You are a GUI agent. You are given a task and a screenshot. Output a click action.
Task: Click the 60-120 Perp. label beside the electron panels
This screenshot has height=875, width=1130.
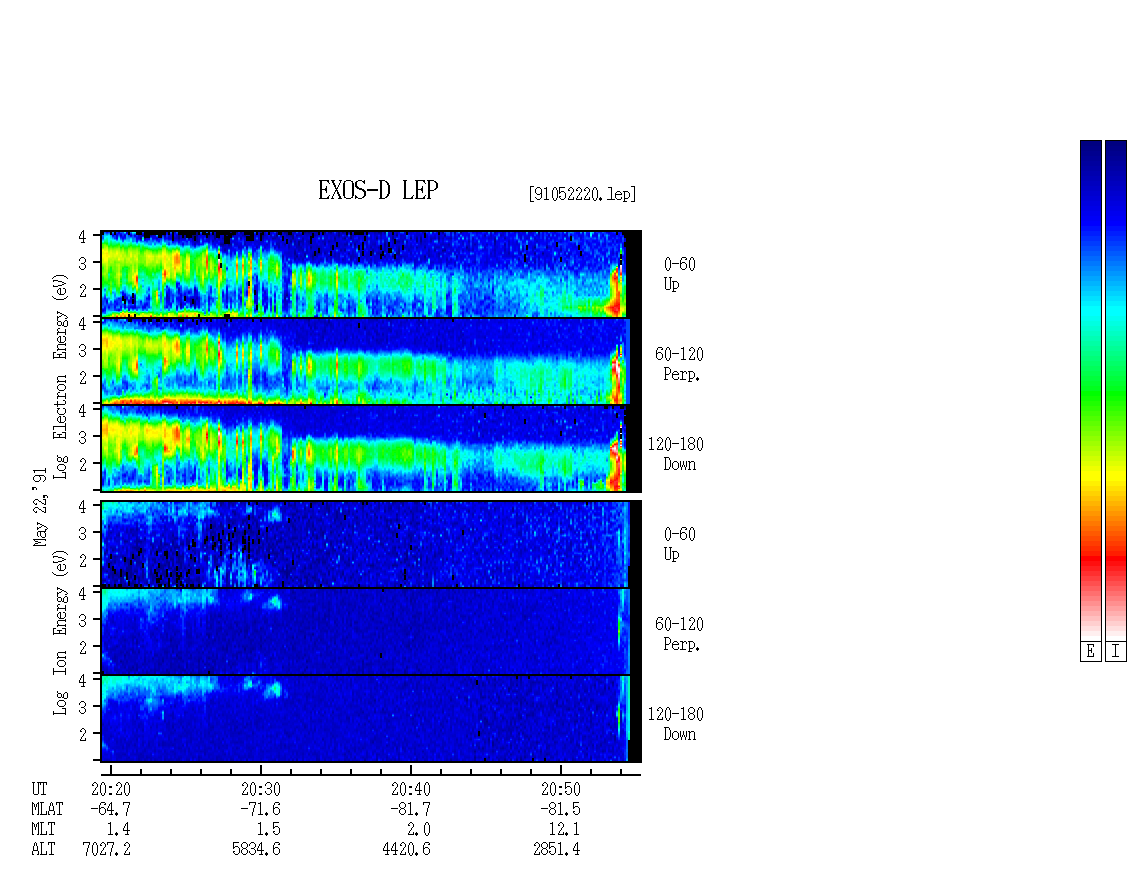679,364
